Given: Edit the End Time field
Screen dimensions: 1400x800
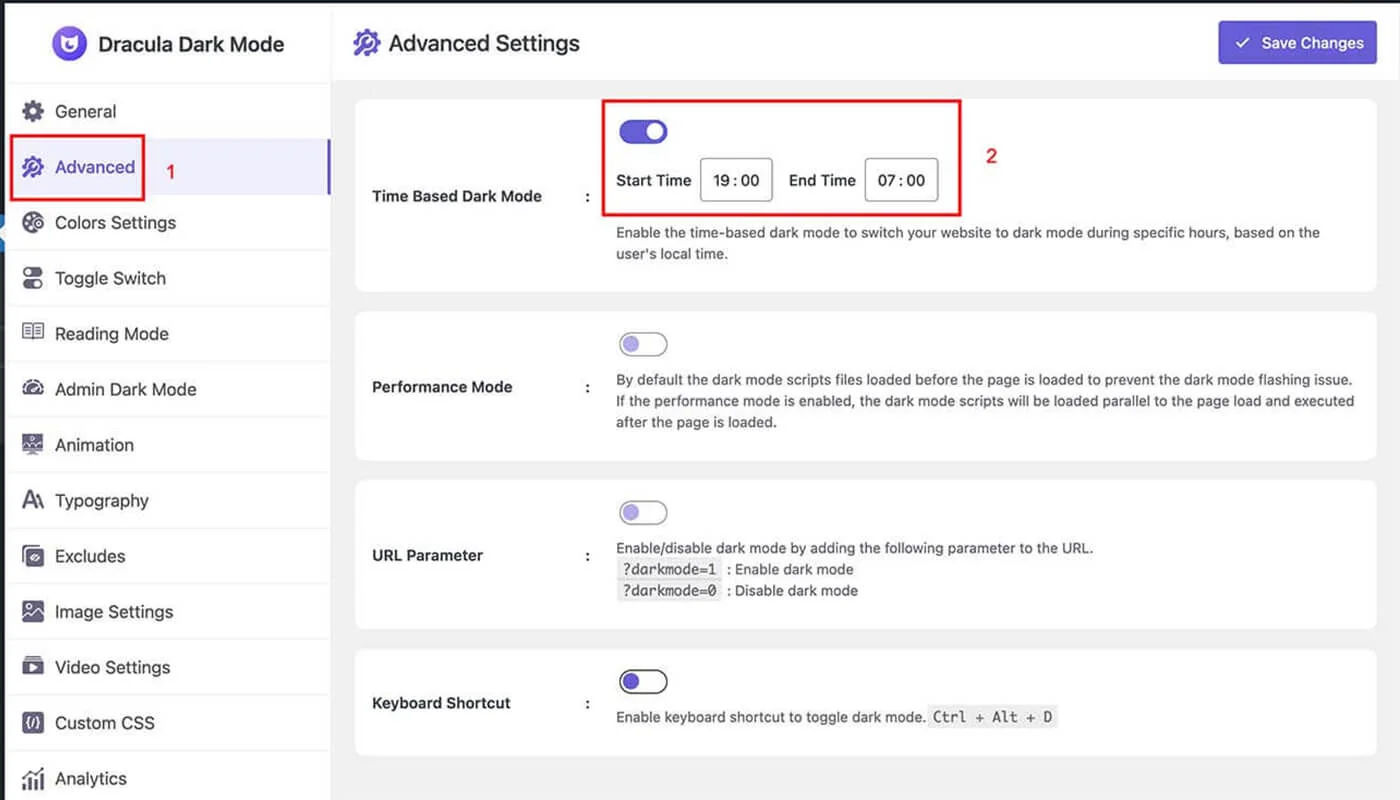Looking at the screenshot, I should [901, 181].
